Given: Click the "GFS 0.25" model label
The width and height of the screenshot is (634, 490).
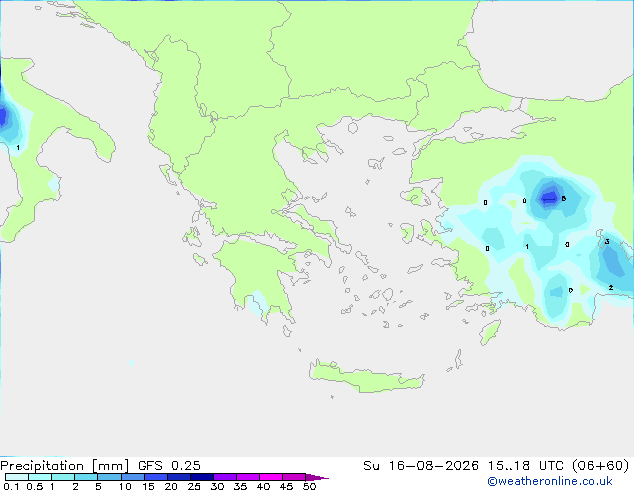Looking at the screenshot, I should click(169, 466).
